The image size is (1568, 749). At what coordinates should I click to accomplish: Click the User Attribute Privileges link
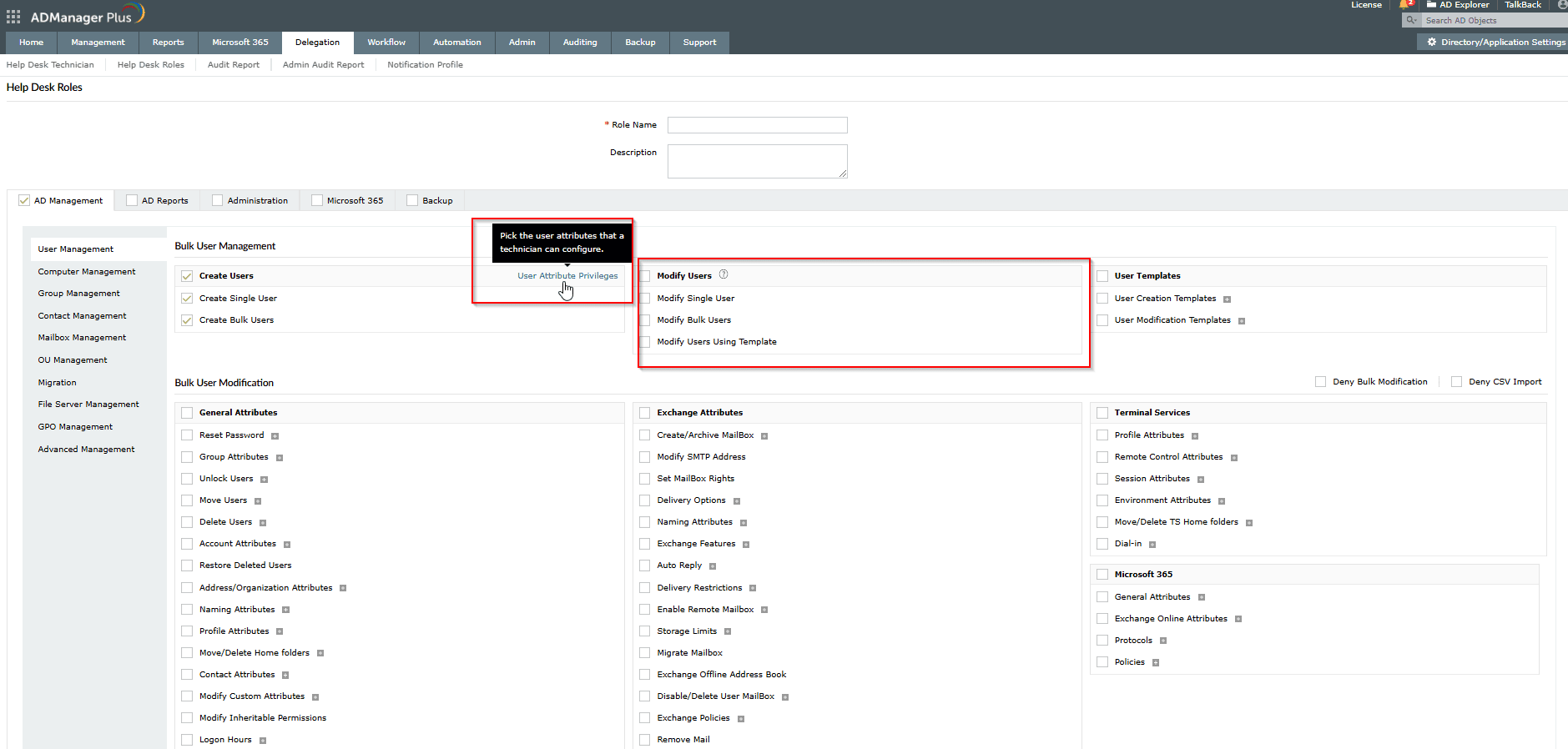pyautogui.click(x=567, y=276)
